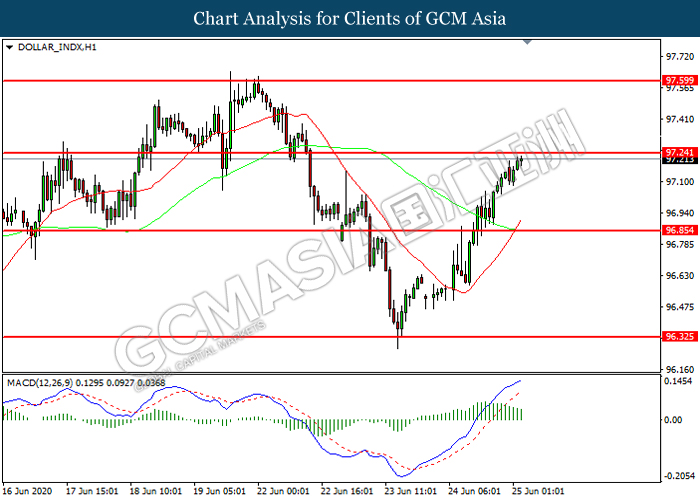Click the 25 Jun 01:01 time label
700x500 pixels.
[x=538, y=491]
